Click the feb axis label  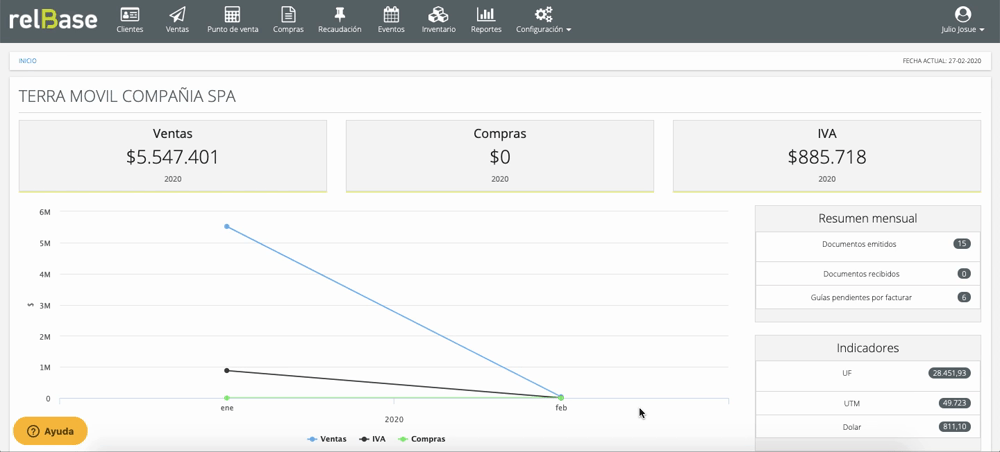point(561,407)
